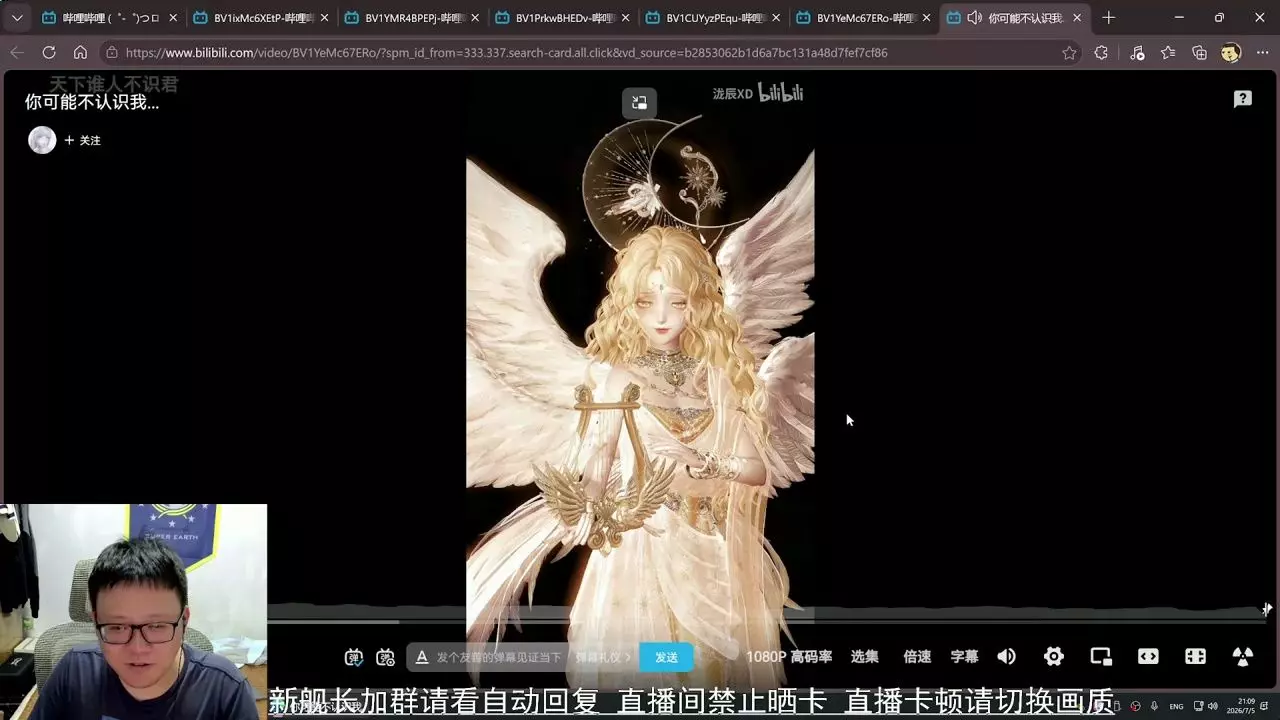Seek on the video progress bar
The width and height of the screenshot is (1280, 720).
(765, 621)
